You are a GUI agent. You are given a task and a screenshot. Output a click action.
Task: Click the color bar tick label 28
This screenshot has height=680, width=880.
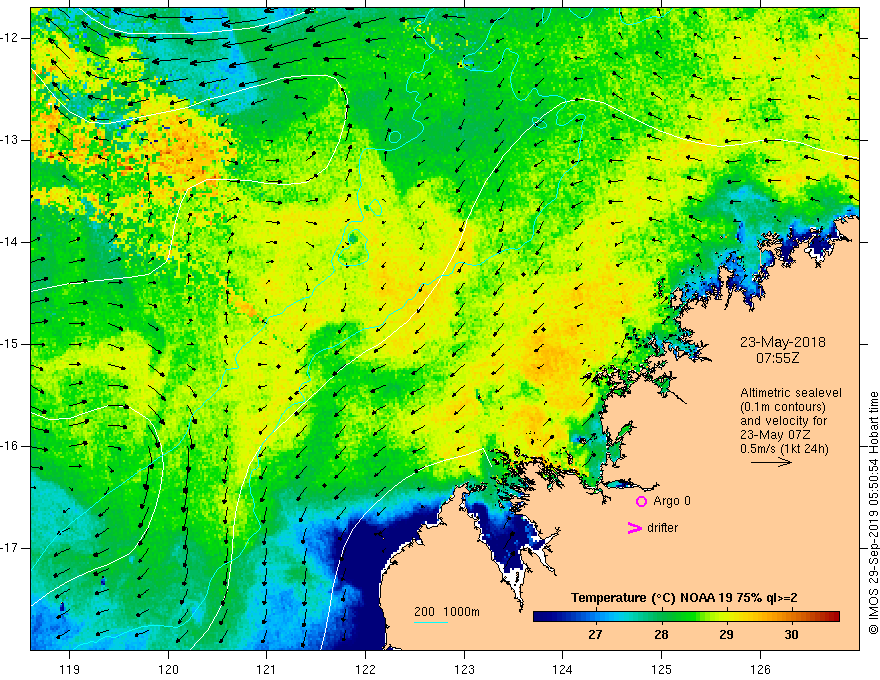pyautogui.click(x=661, y=635)
